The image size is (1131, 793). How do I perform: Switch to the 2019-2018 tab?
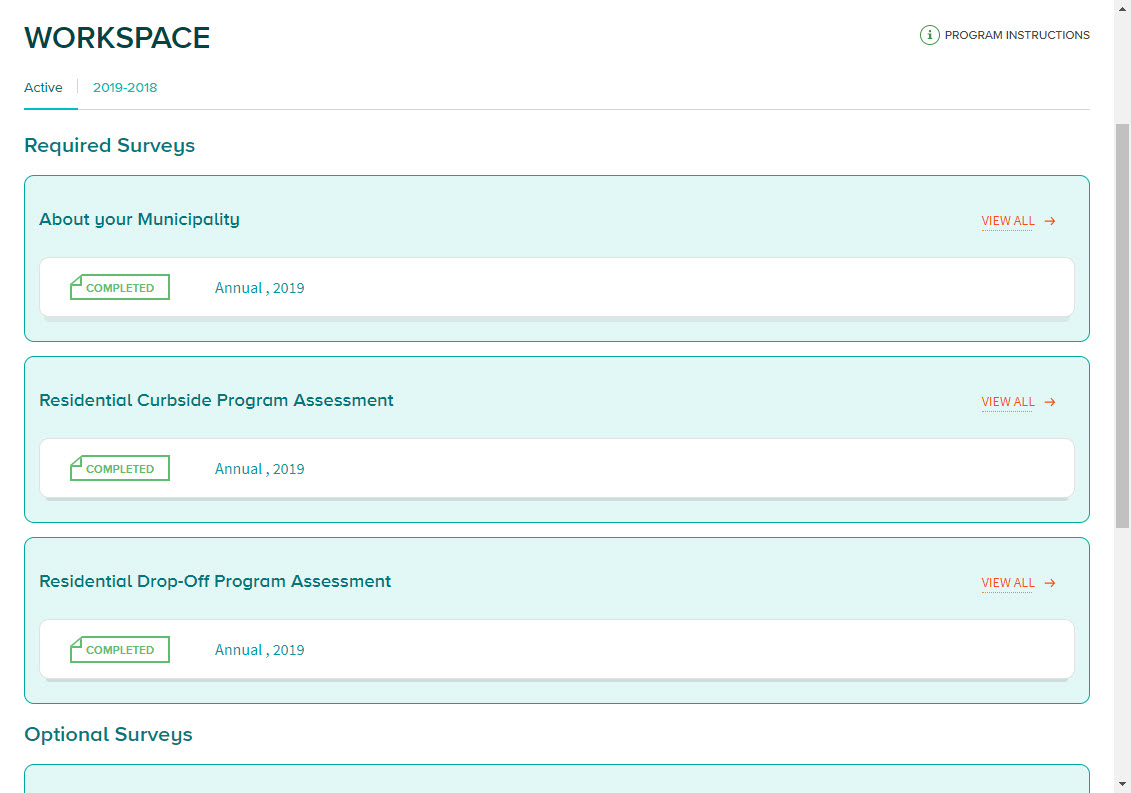click(125, 88)
